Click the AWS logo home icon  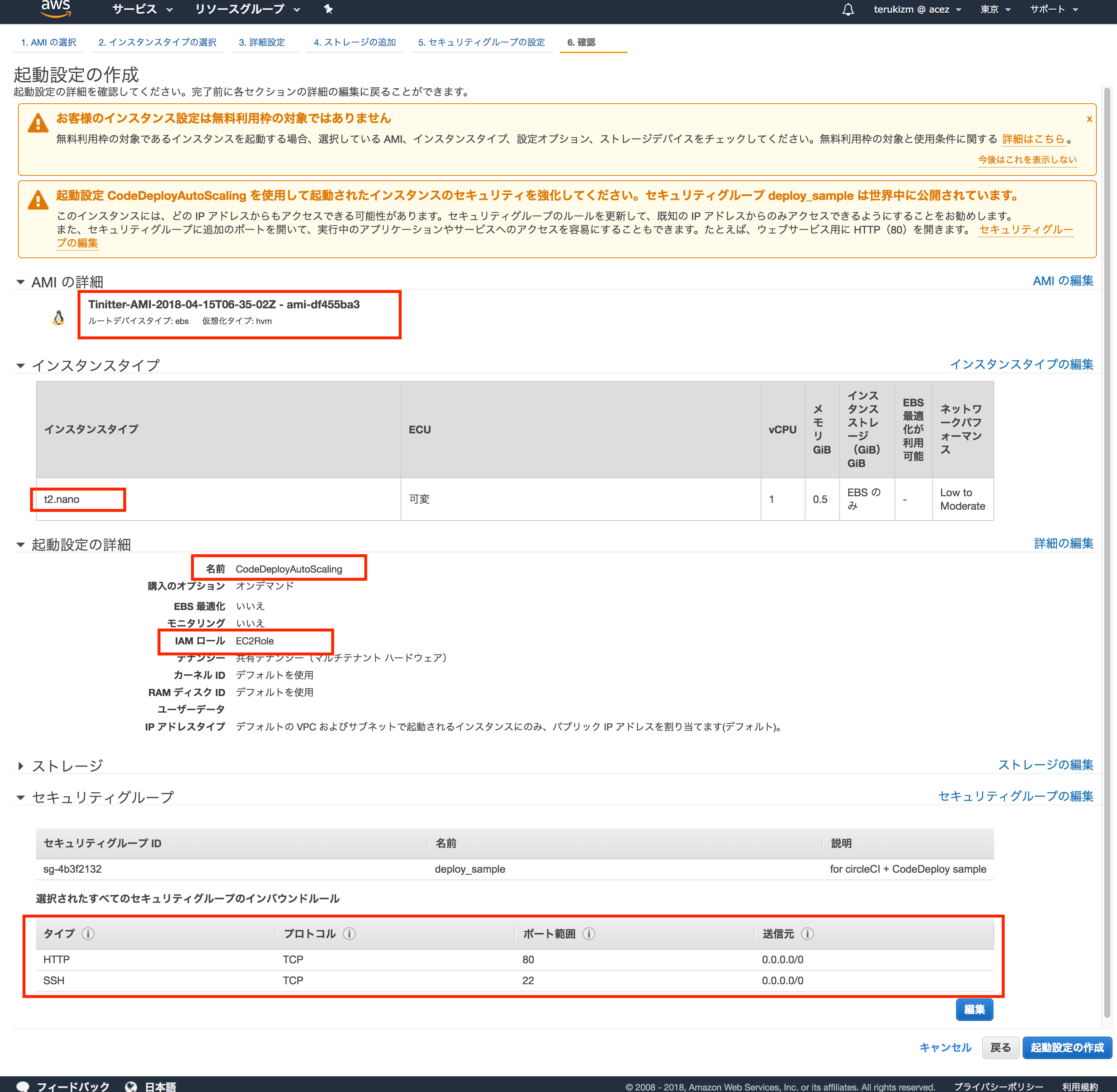click(x=56, y=9)
